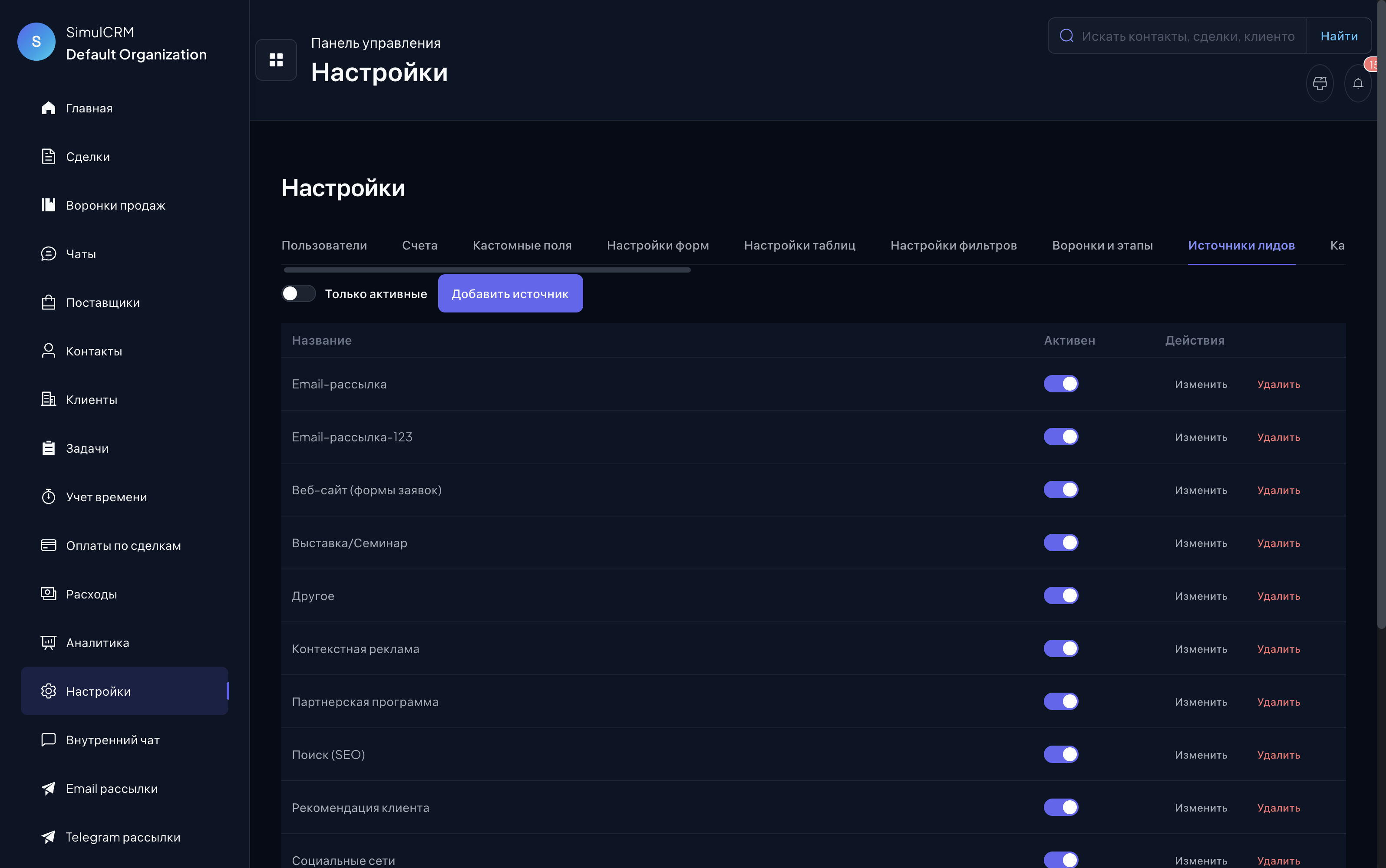Click the horizontal tabs scrollbar
The height and width of the screenshot is (868, 1386).
487,270
